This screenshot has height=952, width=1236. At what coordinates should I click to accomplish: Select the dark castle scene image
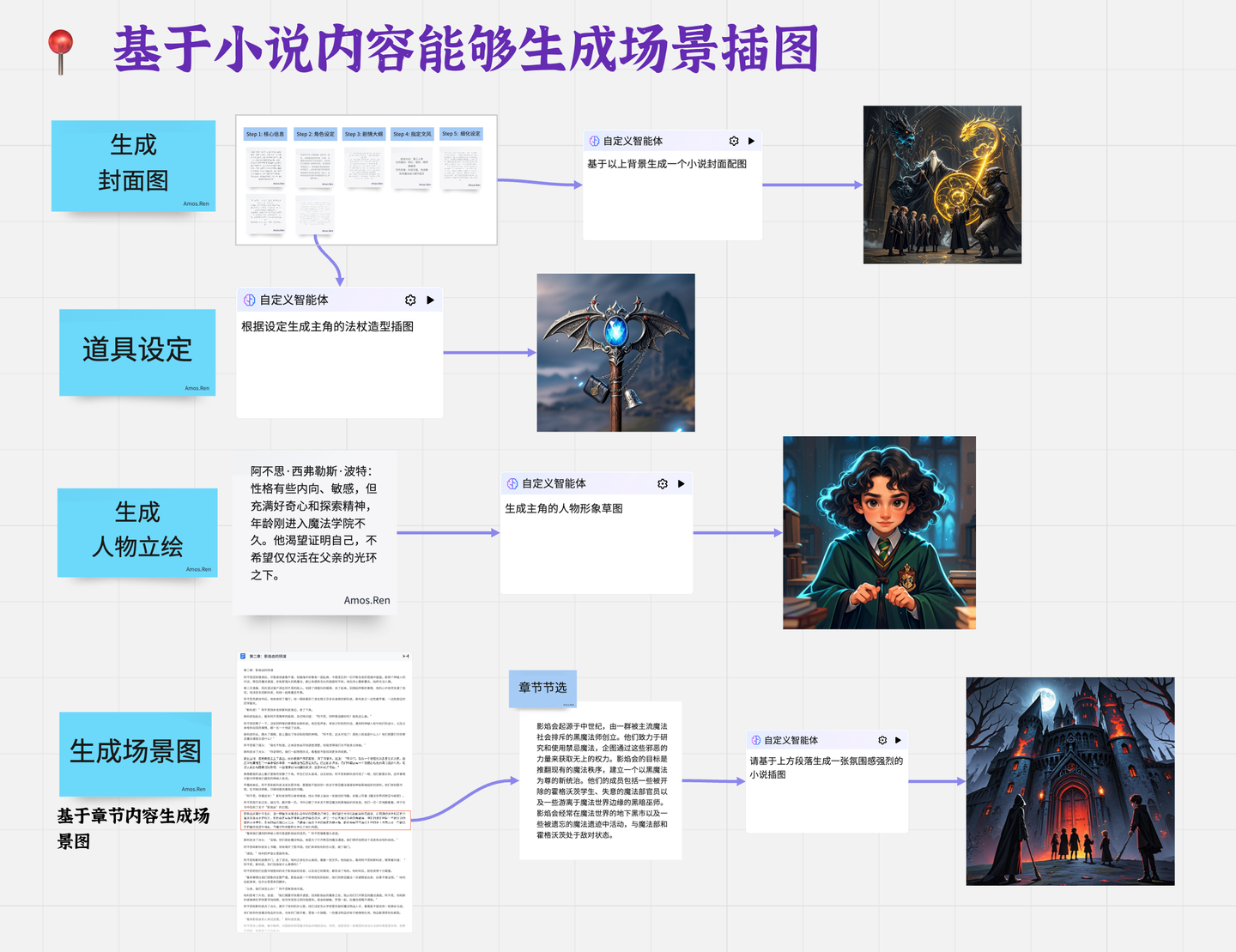pyautogui.click(x=1070, y=781)
